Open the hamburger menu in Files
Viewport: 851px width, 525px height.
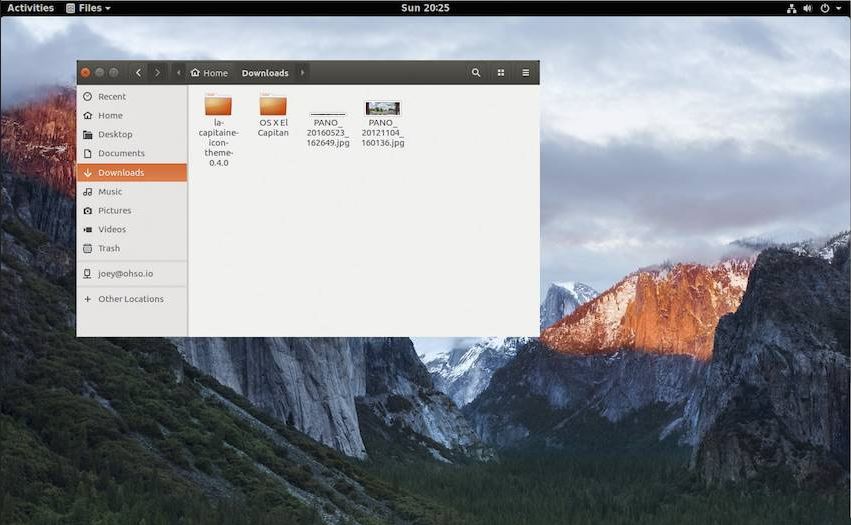(x=525, y=73)
